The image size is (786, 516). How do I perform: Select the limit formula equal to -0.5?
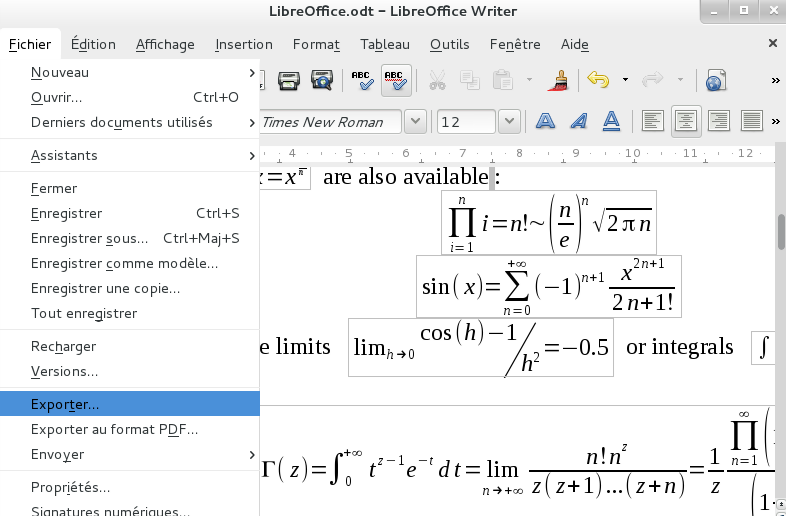[481, 347]
